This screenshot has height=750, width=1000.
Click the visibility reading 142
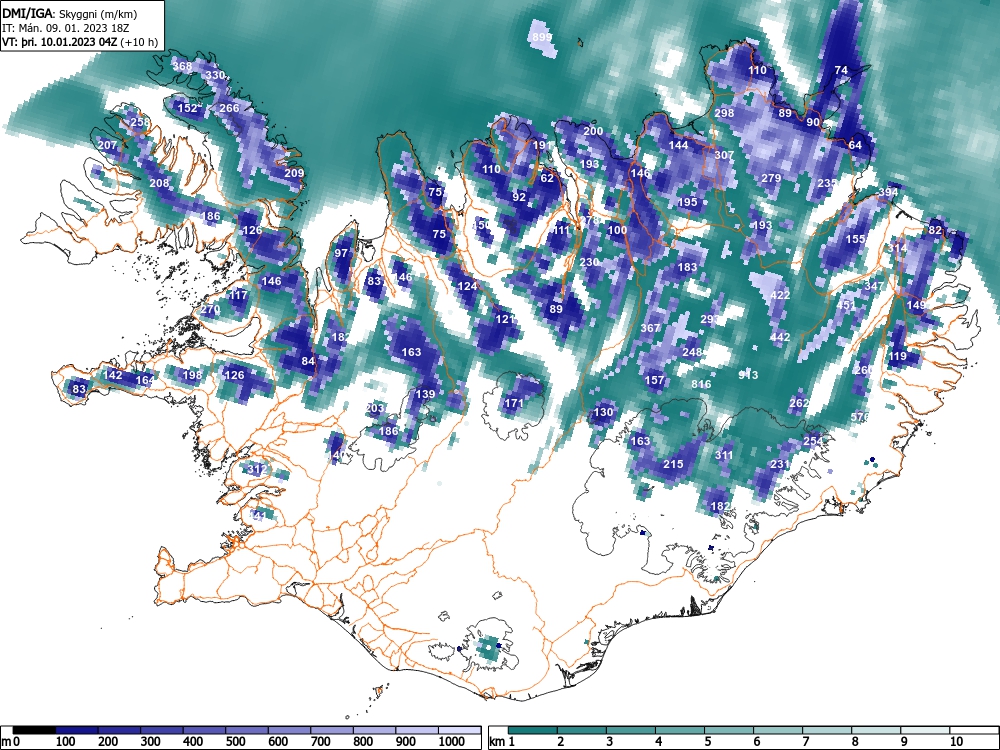pos(112,374)
